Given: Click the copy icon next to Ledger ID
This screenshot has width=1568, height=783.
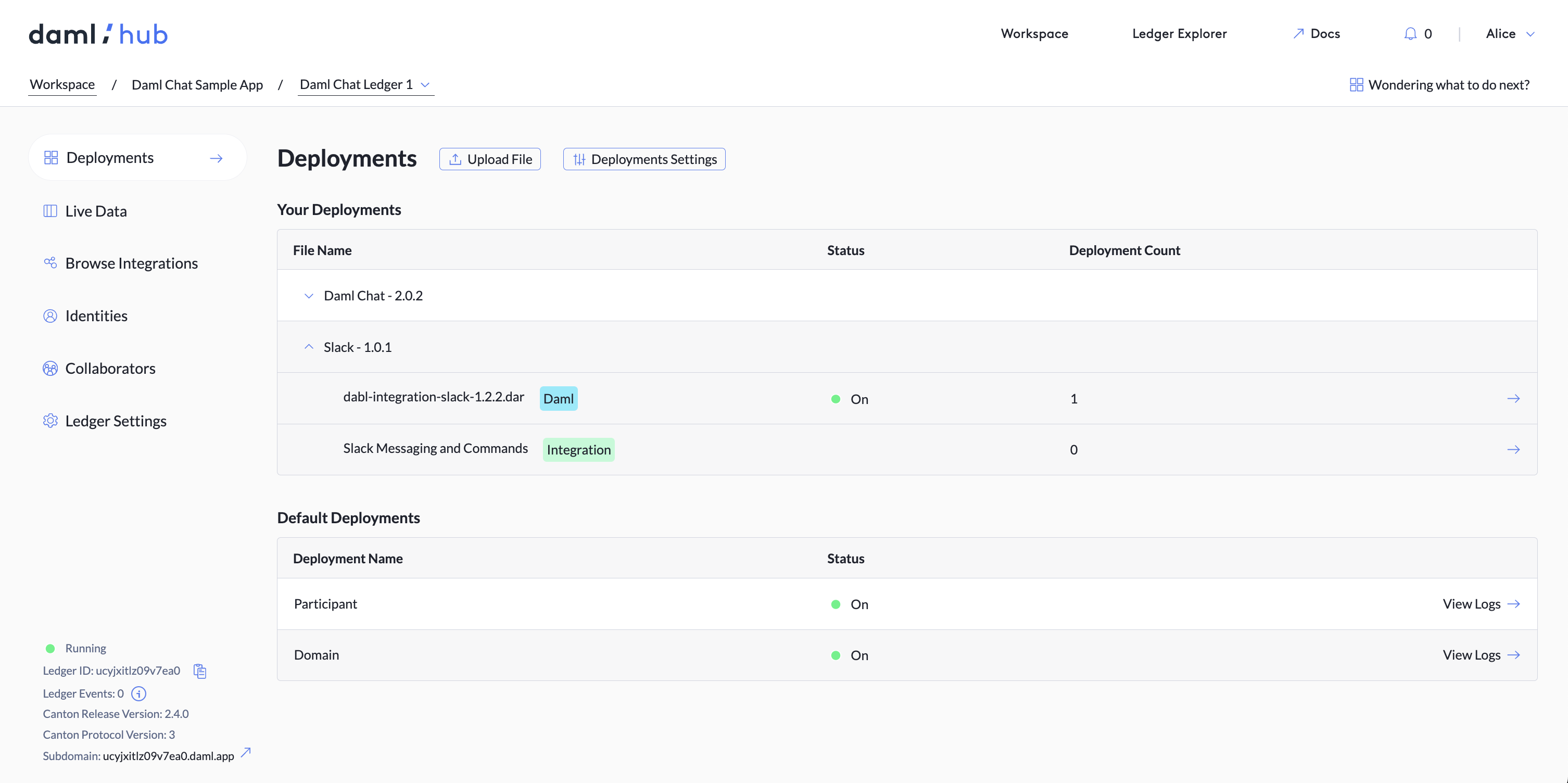Looking at the screenshot, I should pos(200,671).
